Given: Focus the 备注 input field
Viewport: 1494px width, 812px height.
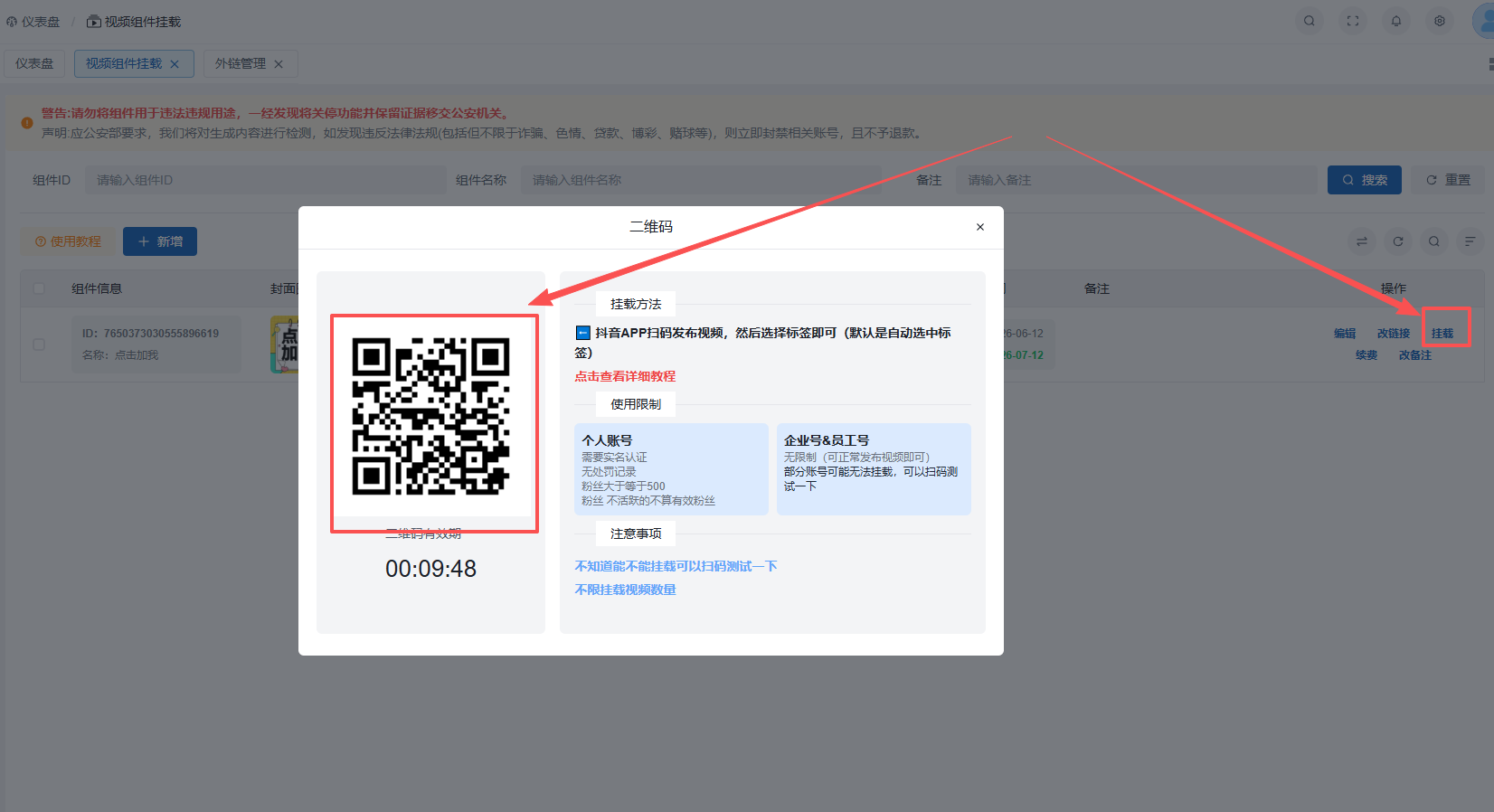Looking at the screenshot, I should click(1137, 180).
